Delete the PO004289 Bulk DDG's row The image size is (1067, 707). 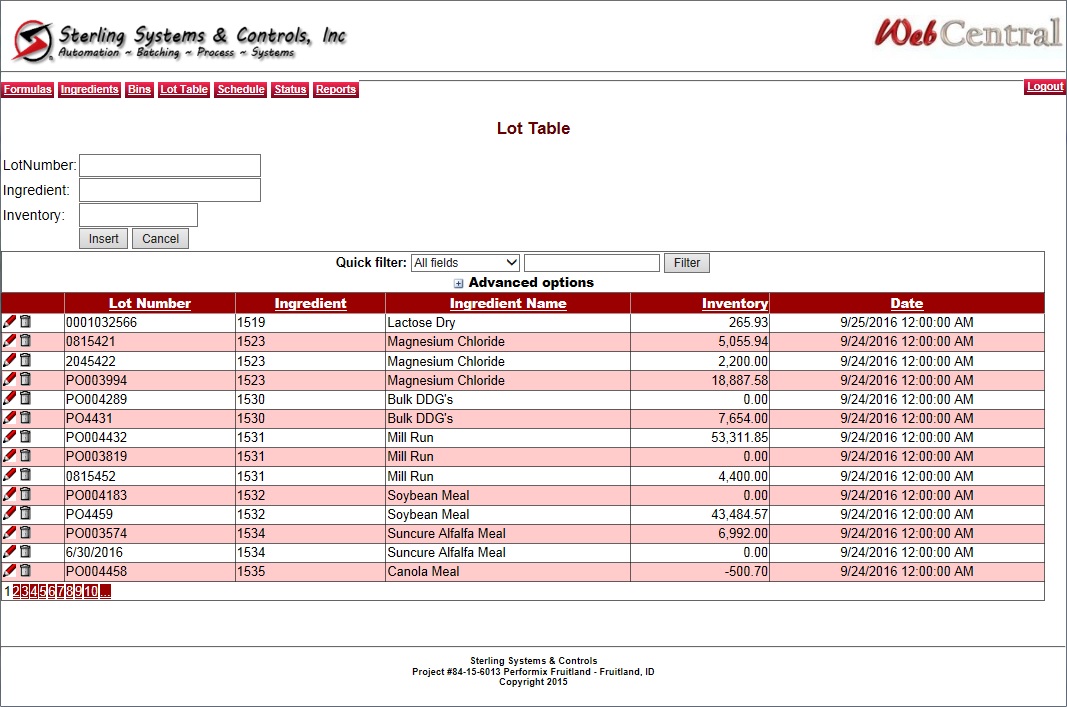tap(25, 398)
